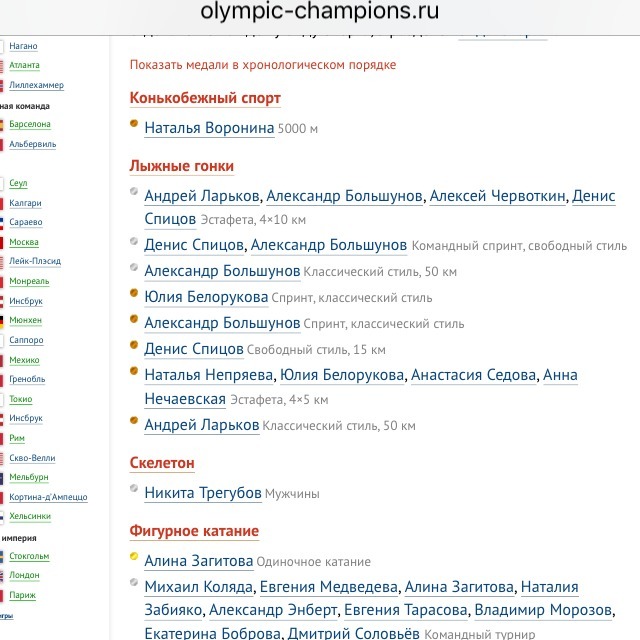This screenshot has width=640, height=640.
Task: Click the medal icon beside Свободный стиль, 15 км
Action: 135,346
